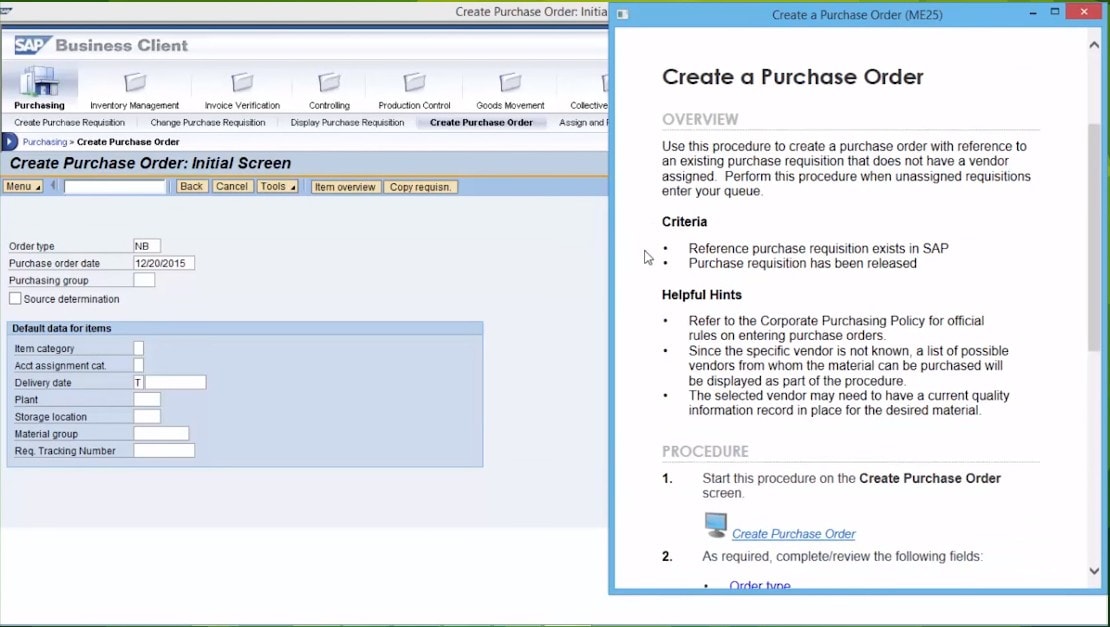1110x627 pixels.
Task: Open the Purchasing module icon
Action: click(39, 81)
